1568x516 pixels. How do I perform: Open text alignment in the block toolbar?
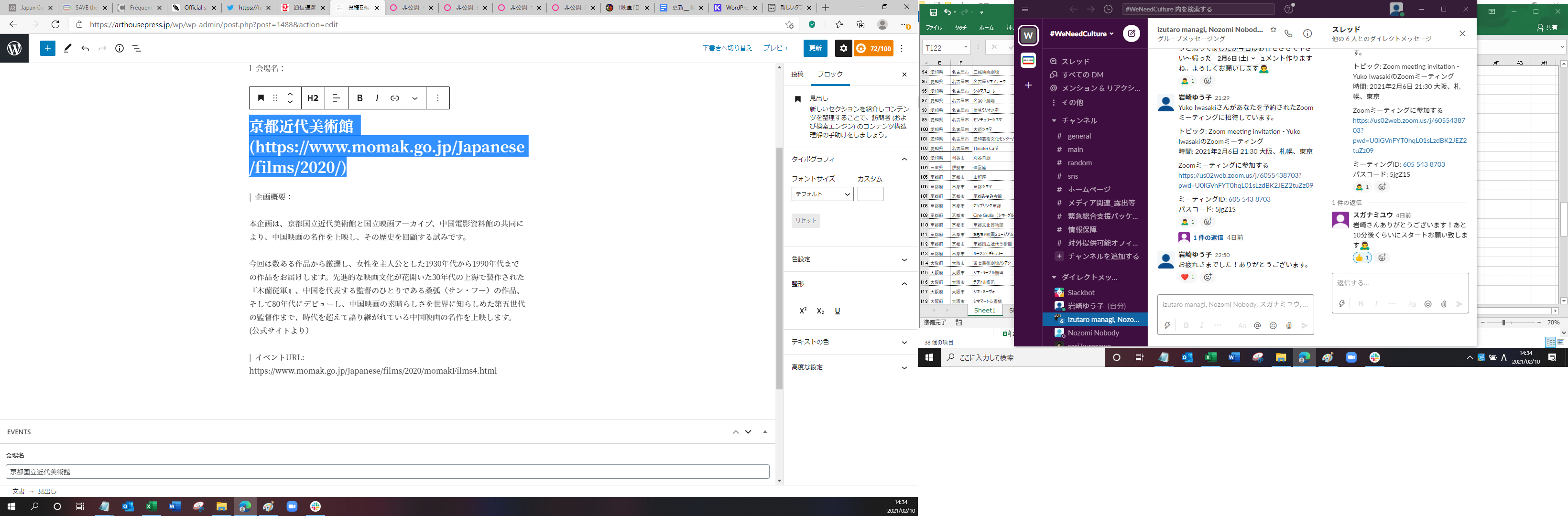point(336,98)
